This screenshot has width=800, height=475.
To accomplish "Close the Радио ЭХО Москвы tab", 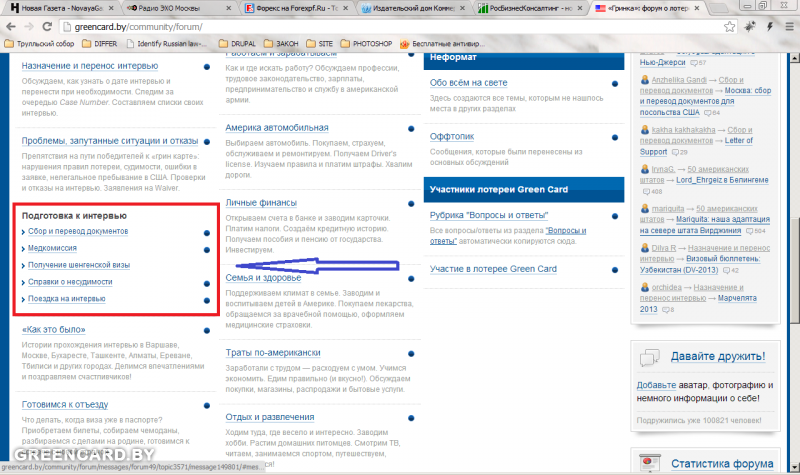I will [229, 8].
